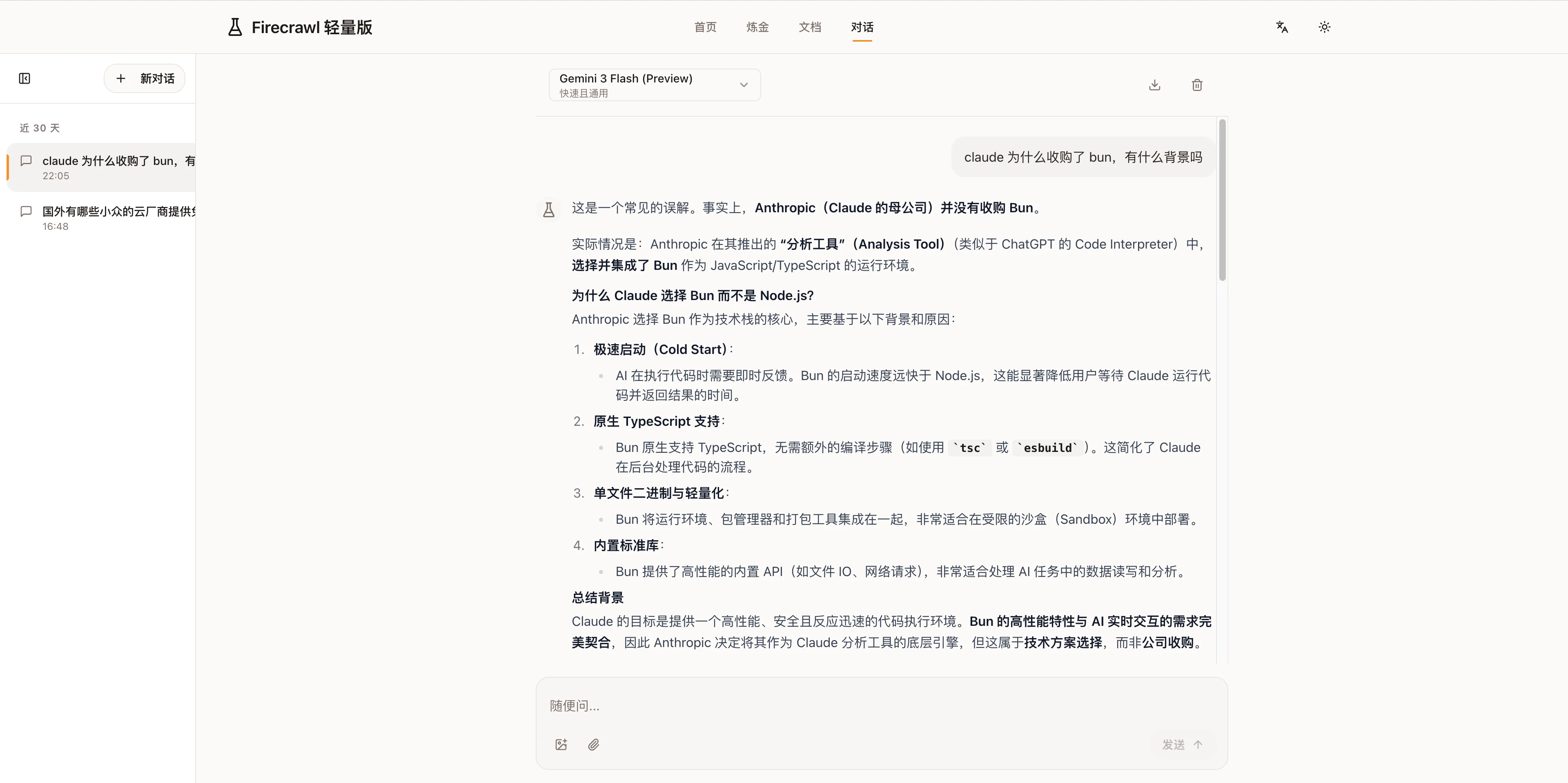This screenshot has width=1568, height=783.
Task: Switch to the 文档 tab
Action: 810,27
